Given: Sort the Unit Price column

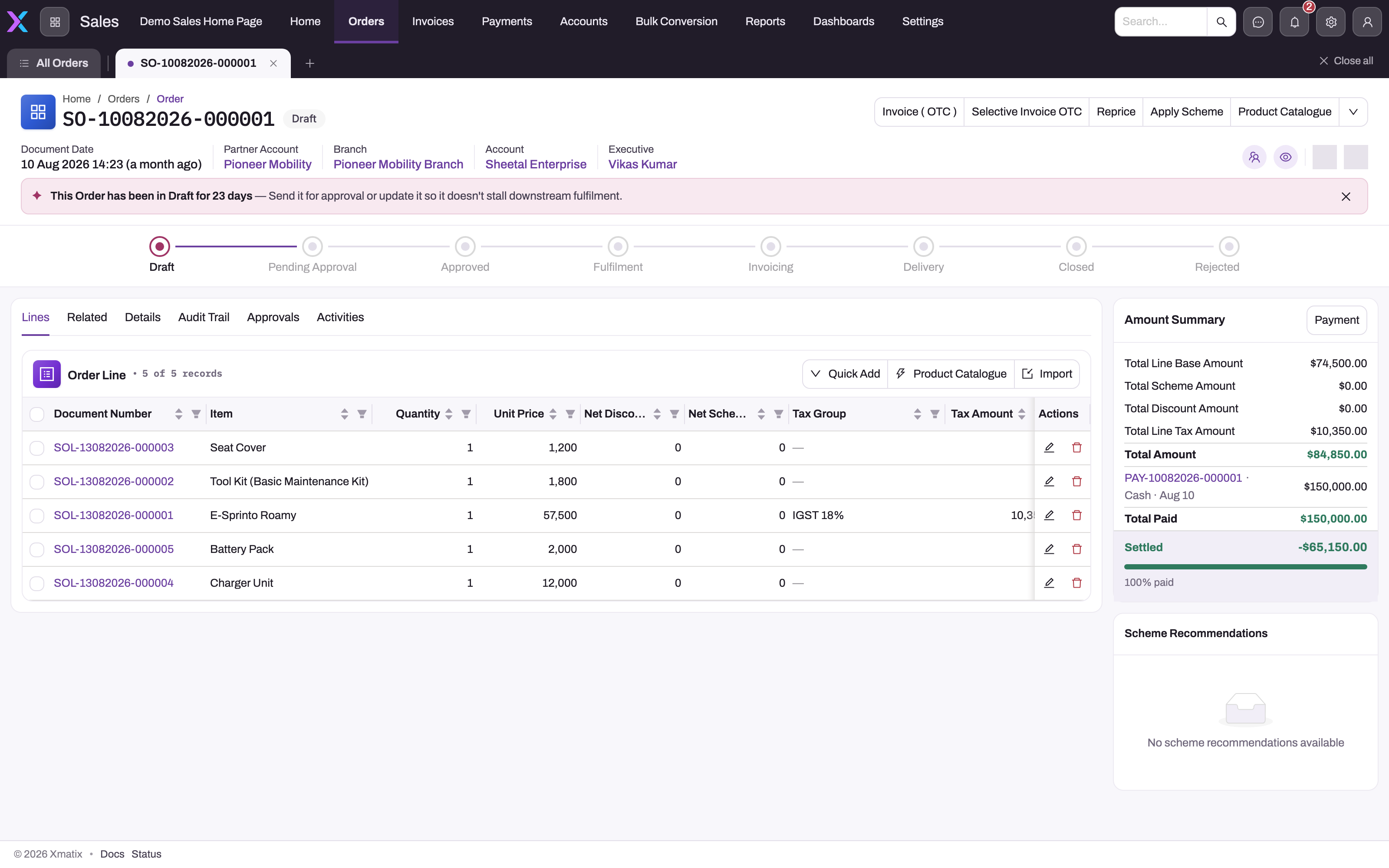Looking at the screenshot, I should [x=553, y=414].
